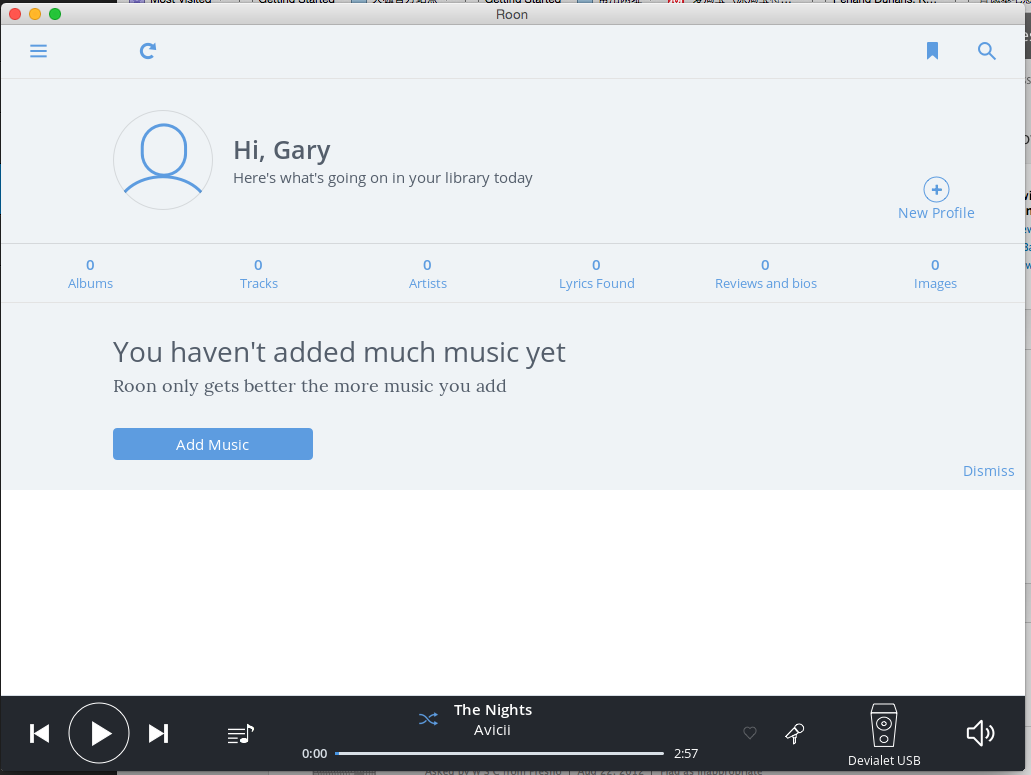Open the Tracks count
1031x775 pixels.
click(258, 274)
